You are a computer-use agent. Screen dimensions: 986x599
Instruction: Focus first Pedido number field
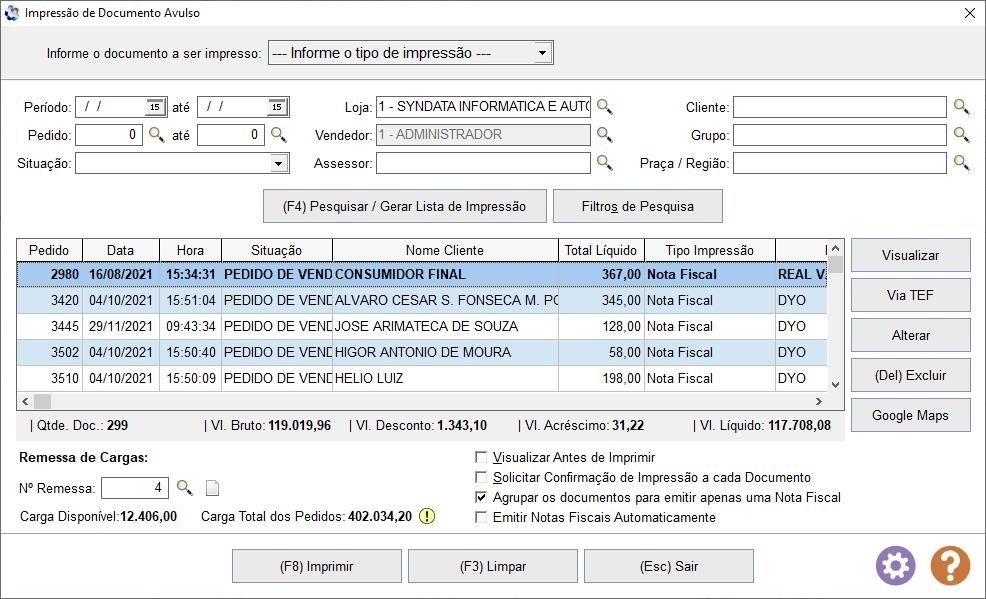(x=109, y=135)
